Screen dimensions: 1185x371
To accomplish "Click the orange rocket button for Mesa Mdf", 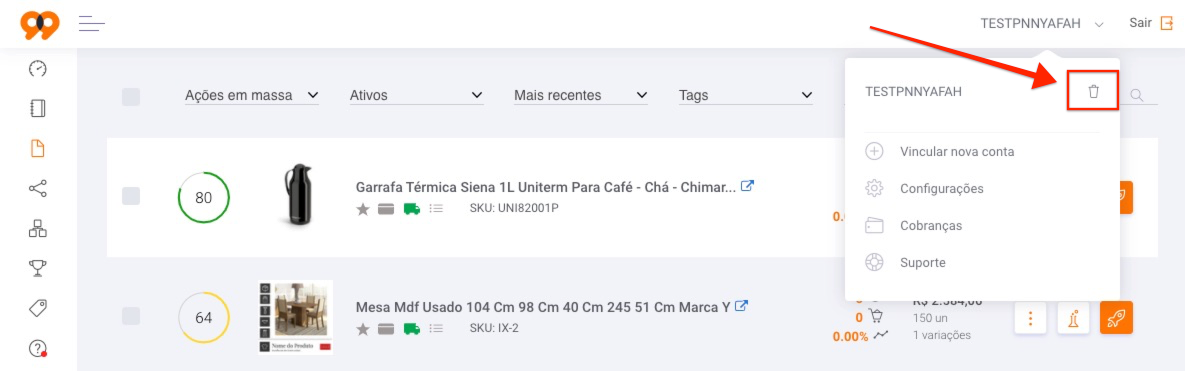I will pos(1116,317).
